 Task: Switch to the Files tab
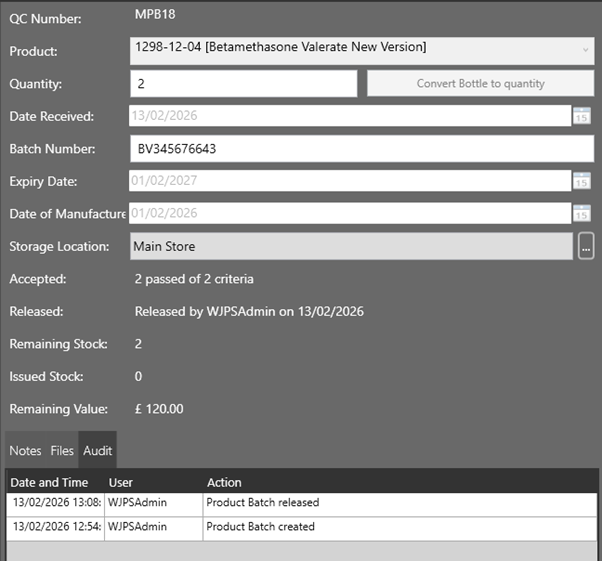tap(62, 450)
